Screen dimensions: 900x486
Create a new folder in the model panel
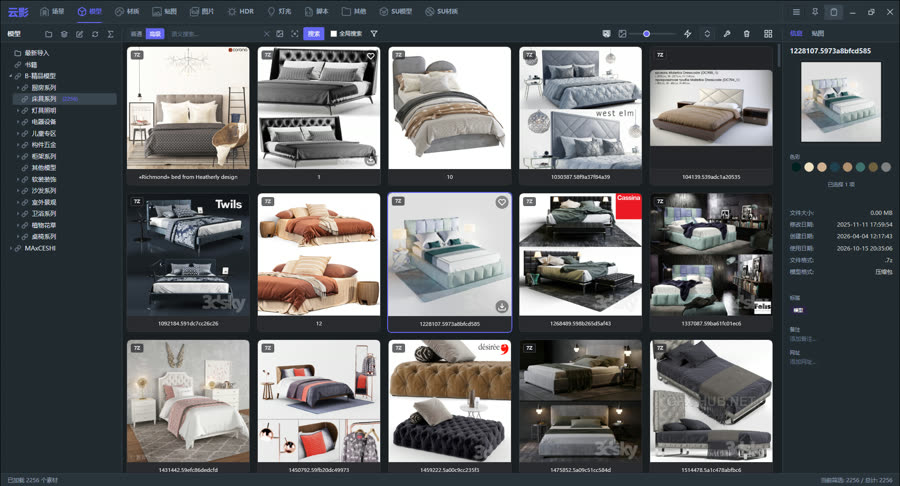(x=48, y=34)
